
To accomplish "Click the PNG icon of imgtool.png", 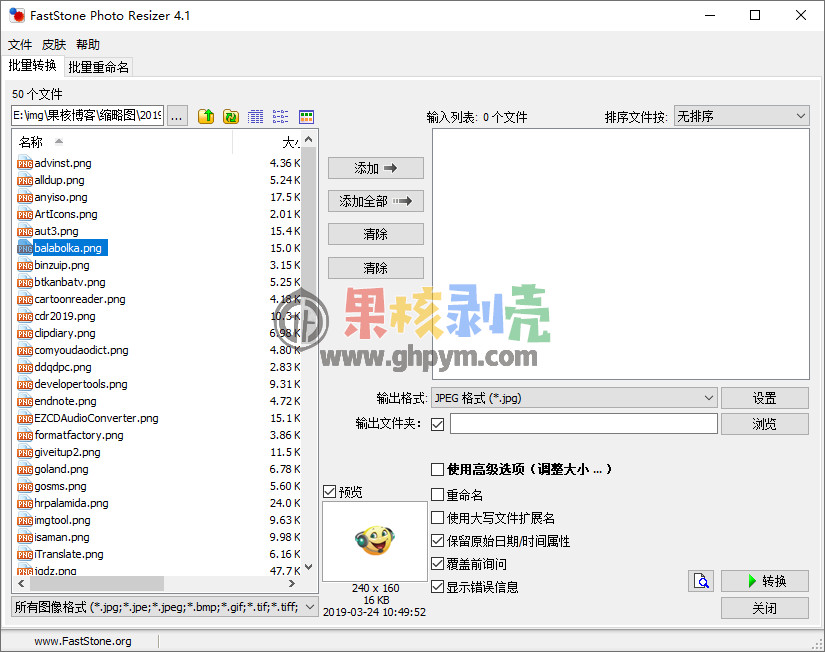I will (x=25, y=520).
